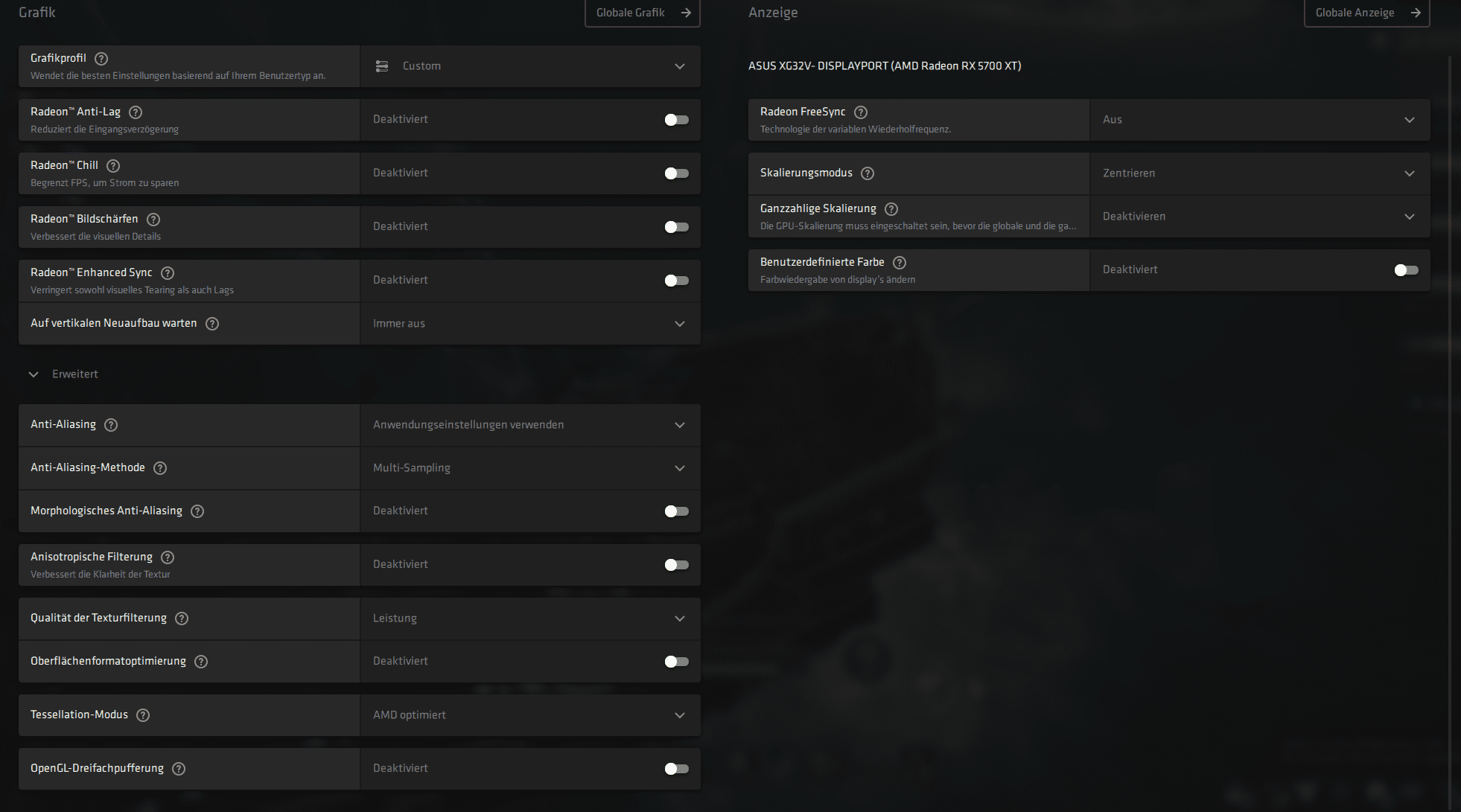1461x812 pixels.
Task: Click Oberflächenformatoptimierung help icon
Action: pyautogui.click(x=201, y=662)
